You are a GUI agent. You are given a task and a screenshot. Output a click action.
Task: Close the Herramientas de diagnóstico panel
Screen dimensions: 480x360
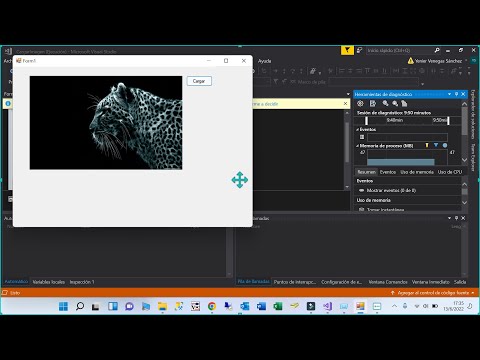click(463, 94)
